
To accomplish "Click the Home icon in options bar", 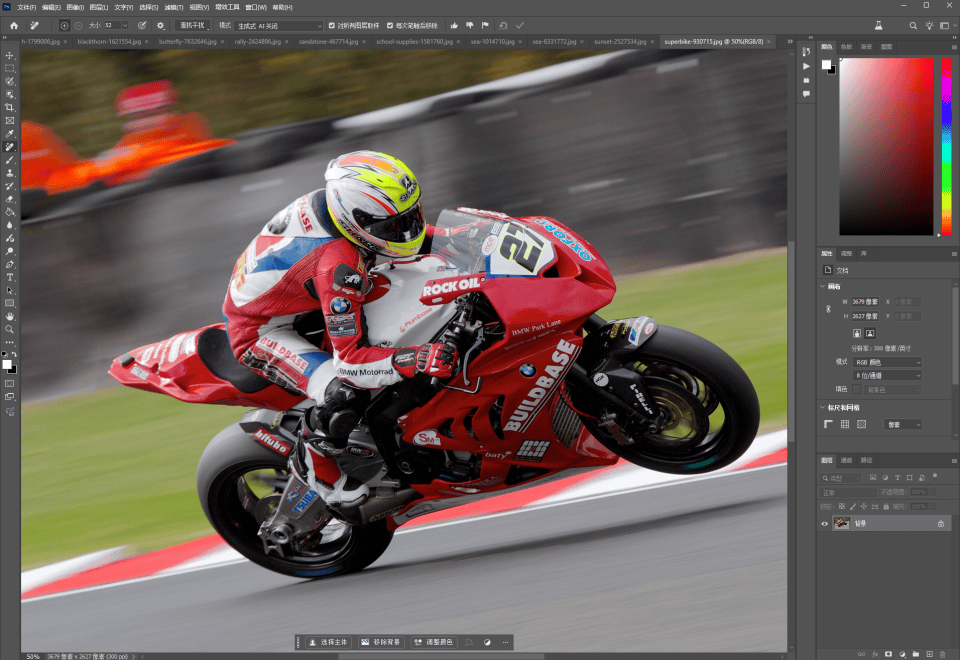I will 14,25.
